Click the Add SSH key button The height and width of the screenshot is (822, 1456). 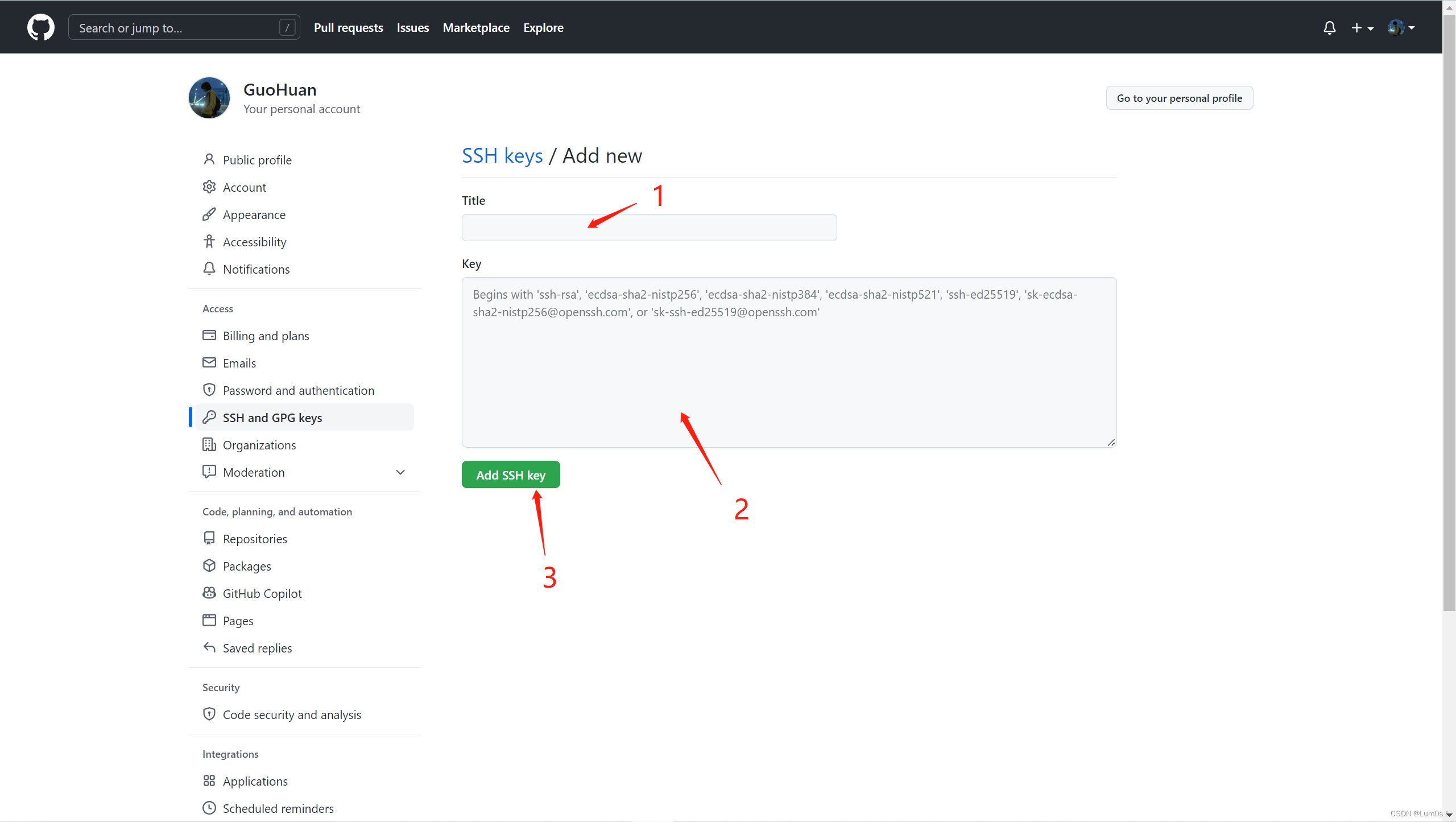point(510,474)
